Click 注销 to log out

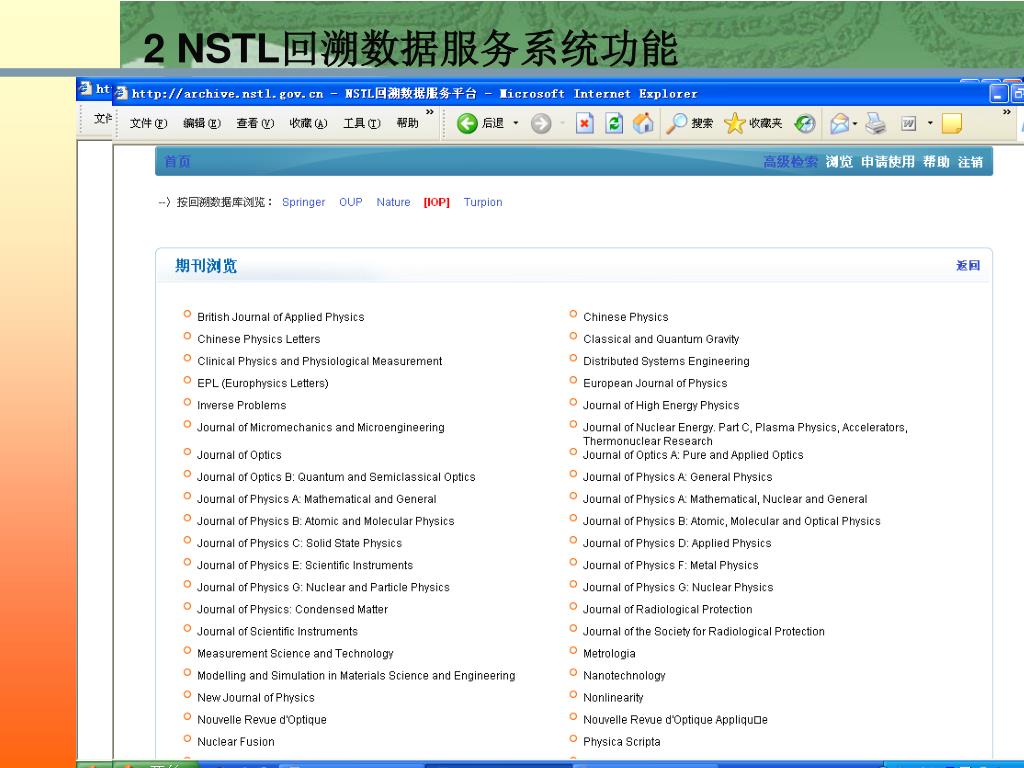[x=970, y=161]
